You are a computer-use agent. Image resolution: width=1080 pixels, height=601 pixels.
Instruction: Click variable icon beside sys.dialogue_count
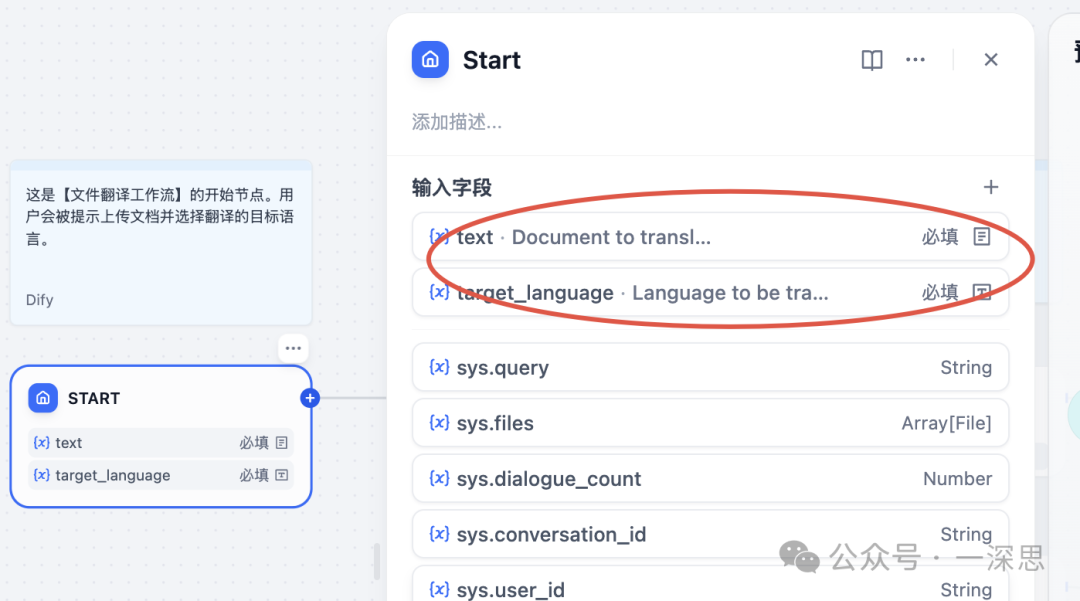coord(439,478)
